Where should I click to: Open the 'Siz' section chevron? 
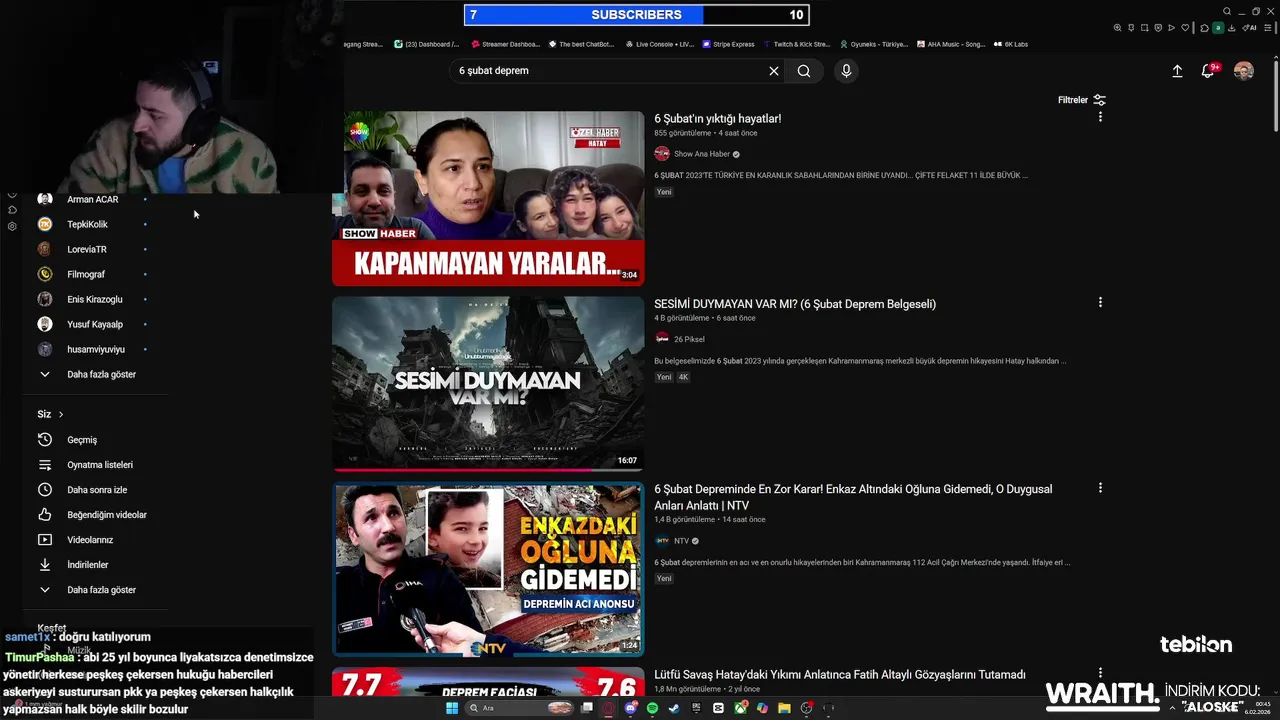pyautogui.click(x=61, y=414)
